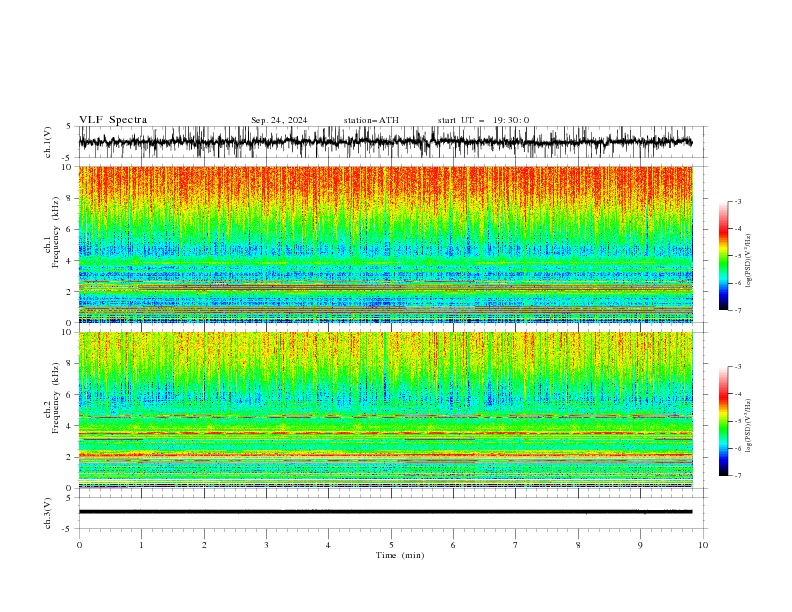792x612 pixels.
Task: Click inside the ch.1 spectrogram panel
Action: point(386,244)
